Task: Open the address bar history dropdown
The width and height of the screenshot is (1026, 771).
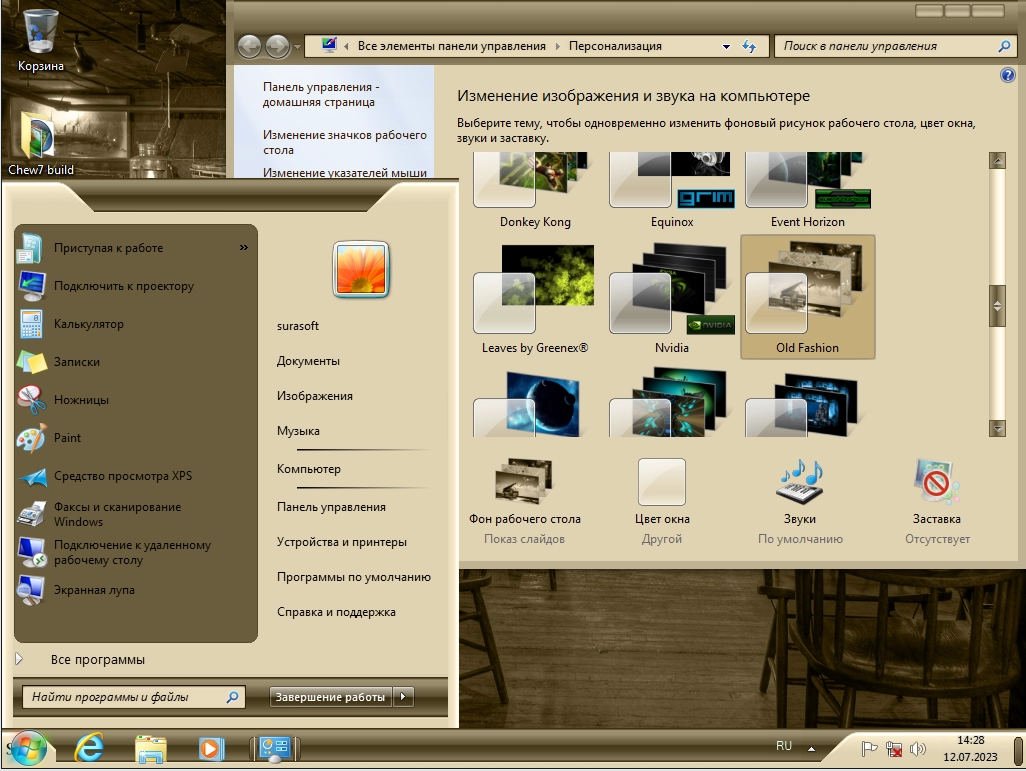Action: (726, 46)
